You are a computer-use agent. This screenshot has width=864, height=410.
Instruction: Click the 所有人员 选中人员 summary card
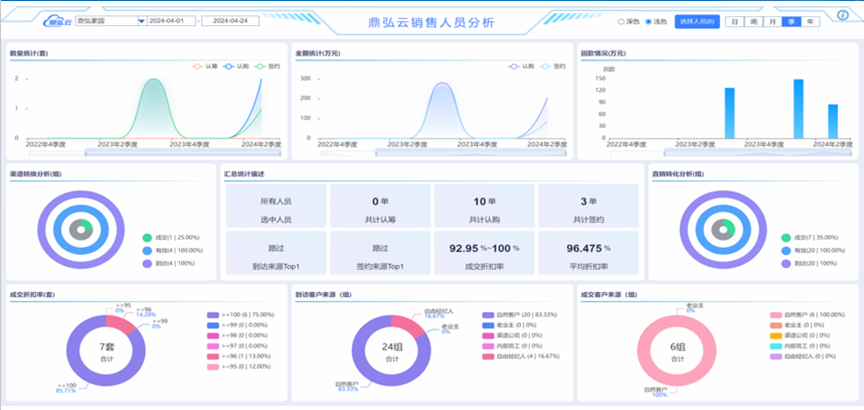(x=276, y=206)
